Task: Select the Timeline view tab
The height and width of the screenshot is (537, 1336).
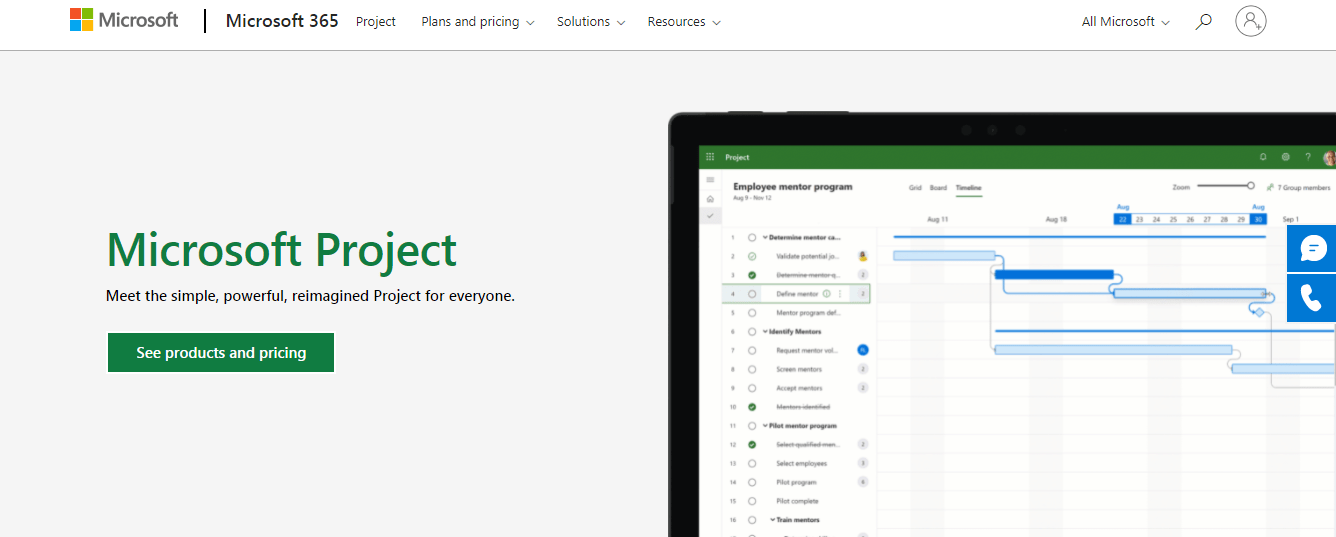Action: point(968,188)
